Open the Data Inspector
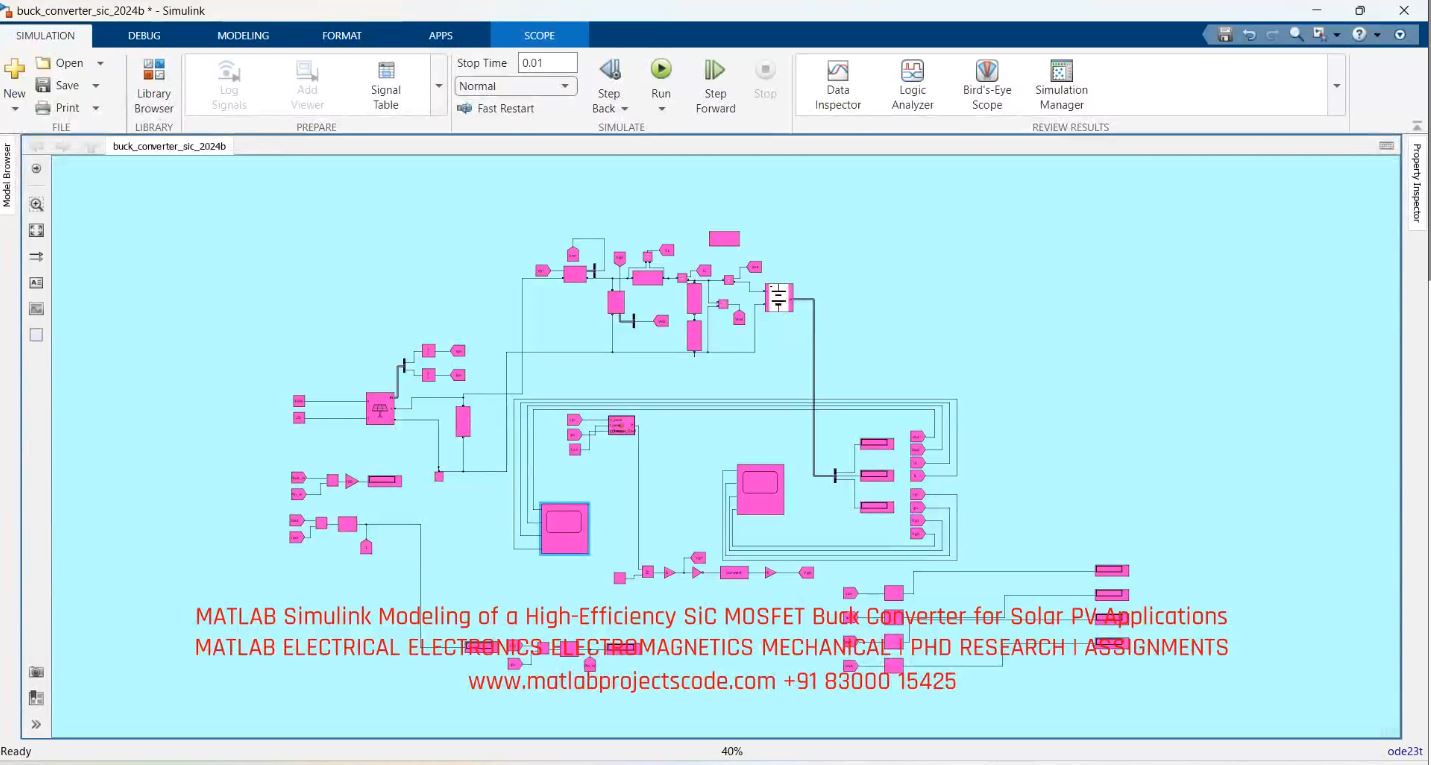The width and height of the screenshot is (1431, 765). (x=836, y=85)
